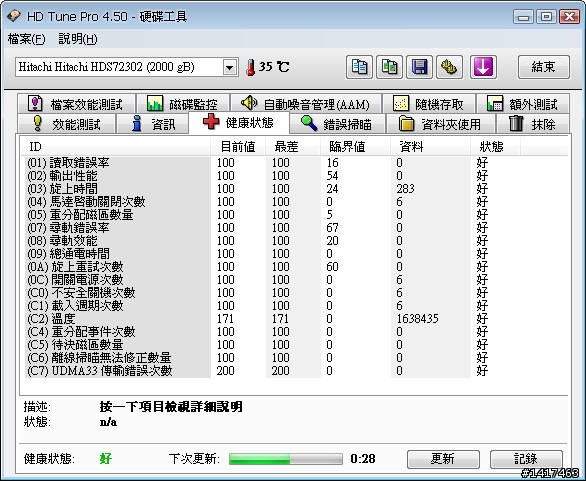Screen dimensions: 586x481
Task: Open the 檔案(F) menu
Action: [27, 39]
